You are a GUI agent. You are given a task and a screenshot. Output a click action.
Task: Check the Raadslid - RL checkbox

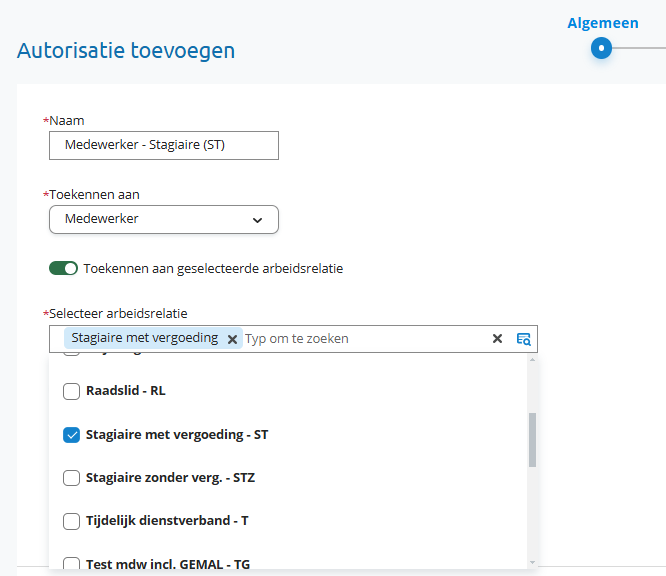71,391
